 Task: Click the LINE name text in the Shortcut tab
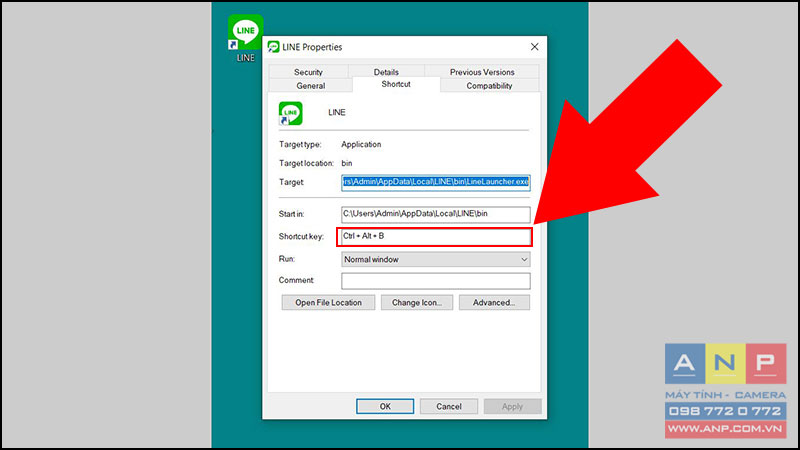coord(337,112)
